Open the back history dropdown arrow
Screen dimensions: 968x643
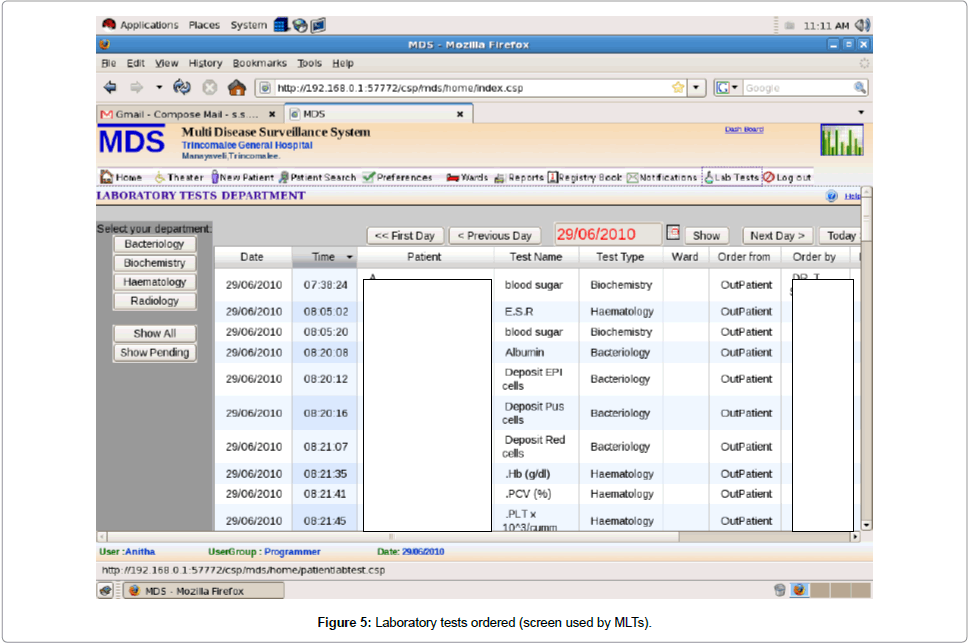tap(159, 88)
